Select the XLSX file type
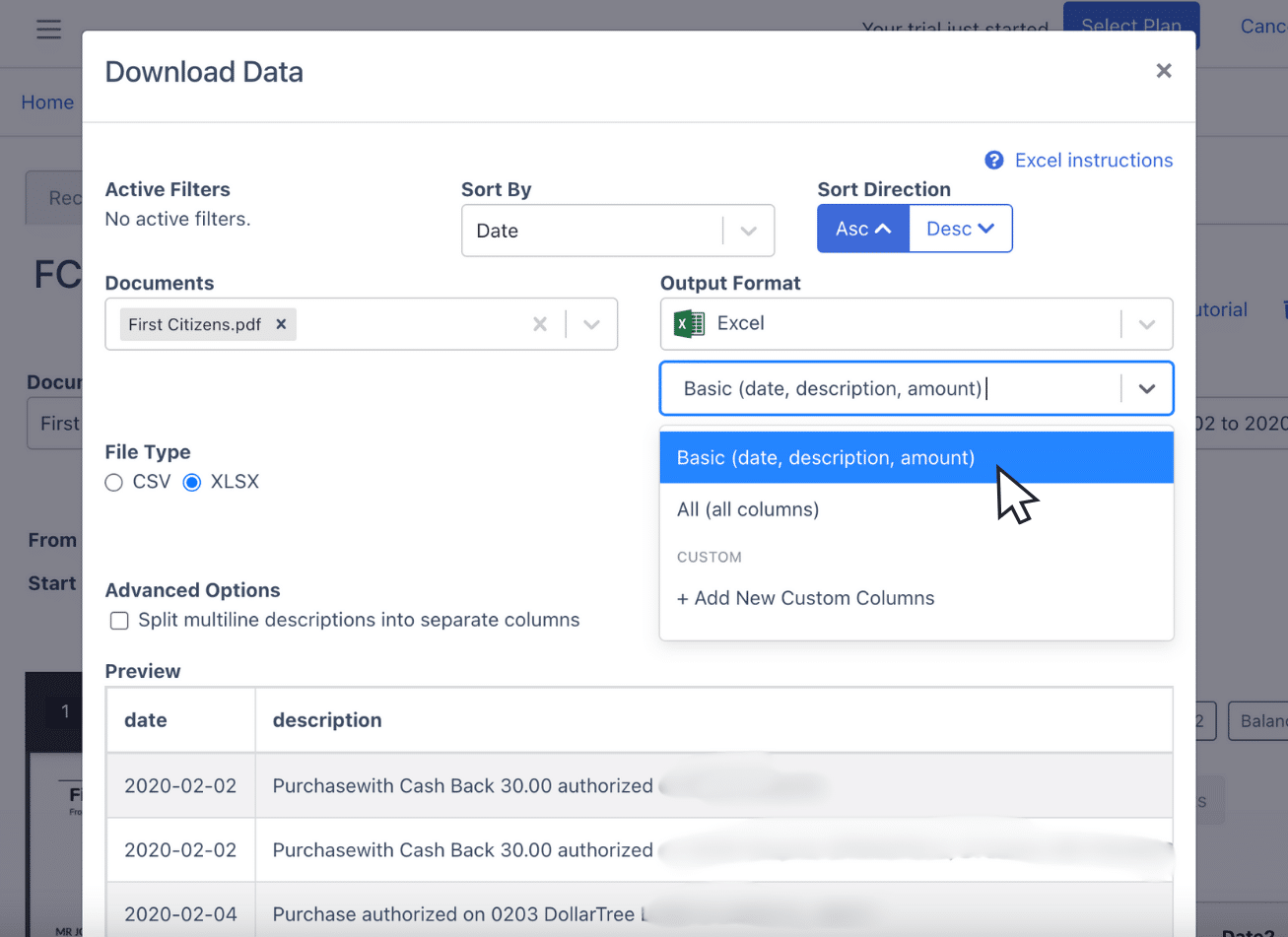1288x937 pixels. (x=192, y=482)
